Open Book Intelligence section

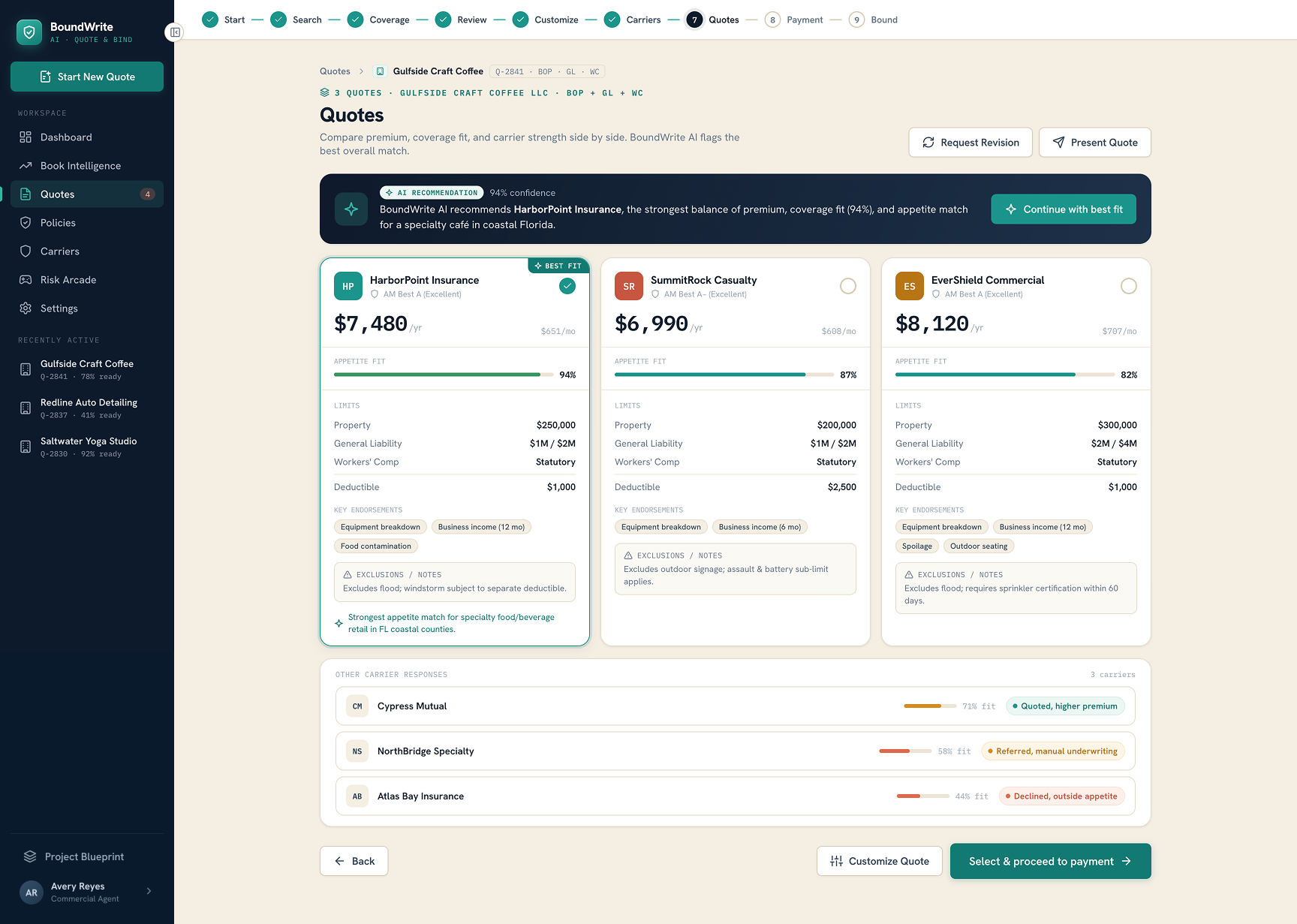tap(87, 166)
